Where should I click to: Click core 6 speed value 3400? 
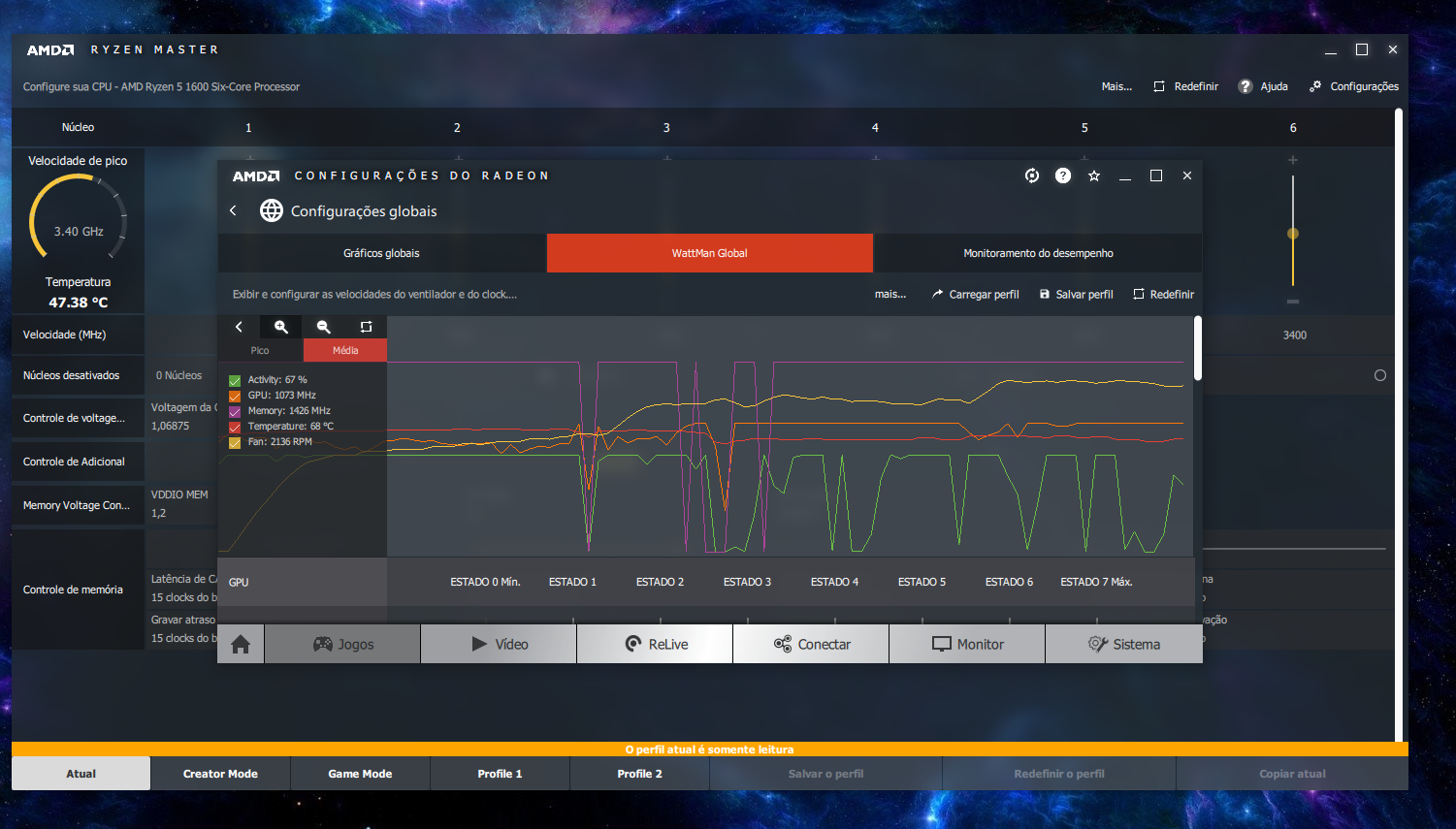(1295, 335)
